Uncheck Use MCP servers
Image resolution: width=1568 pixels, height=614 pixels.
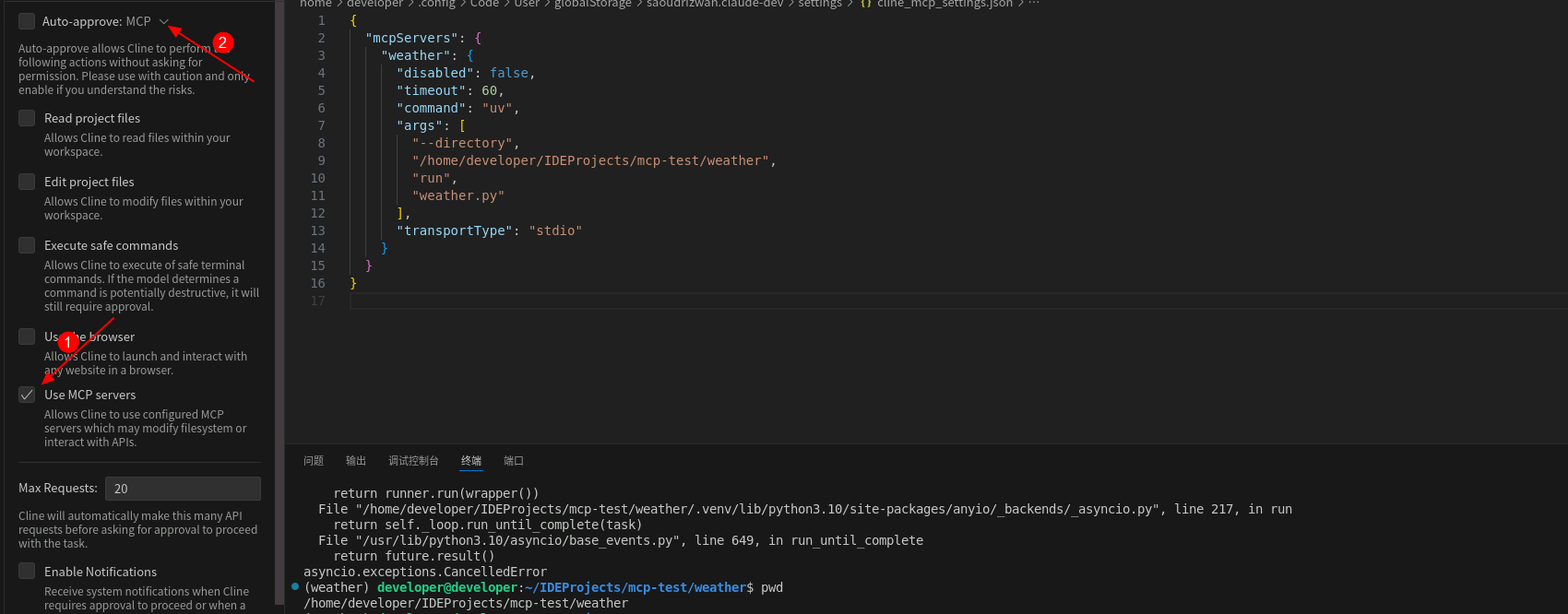27,395
